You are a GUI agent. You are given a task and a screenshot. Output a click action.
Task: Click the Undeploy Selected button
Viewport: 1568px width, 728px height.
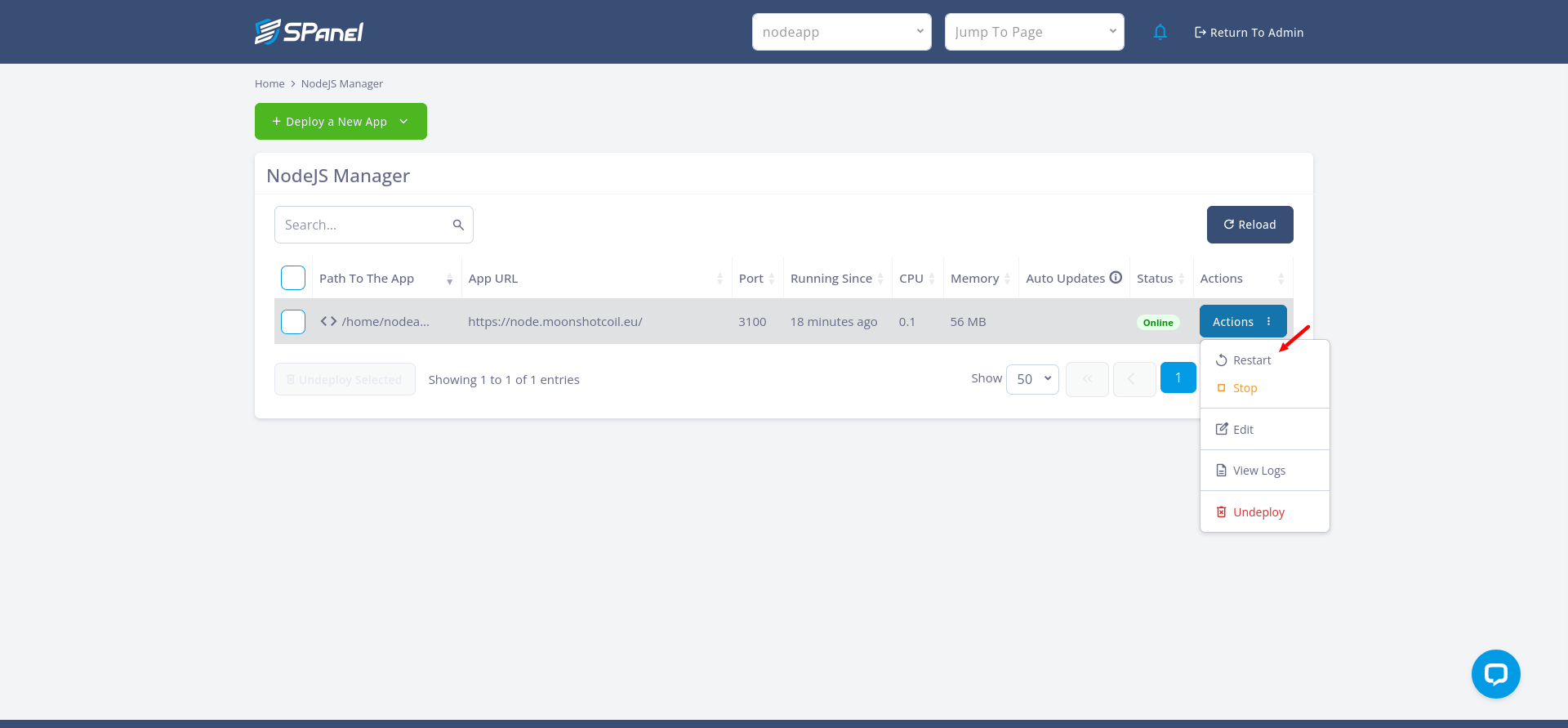[345, 379]
